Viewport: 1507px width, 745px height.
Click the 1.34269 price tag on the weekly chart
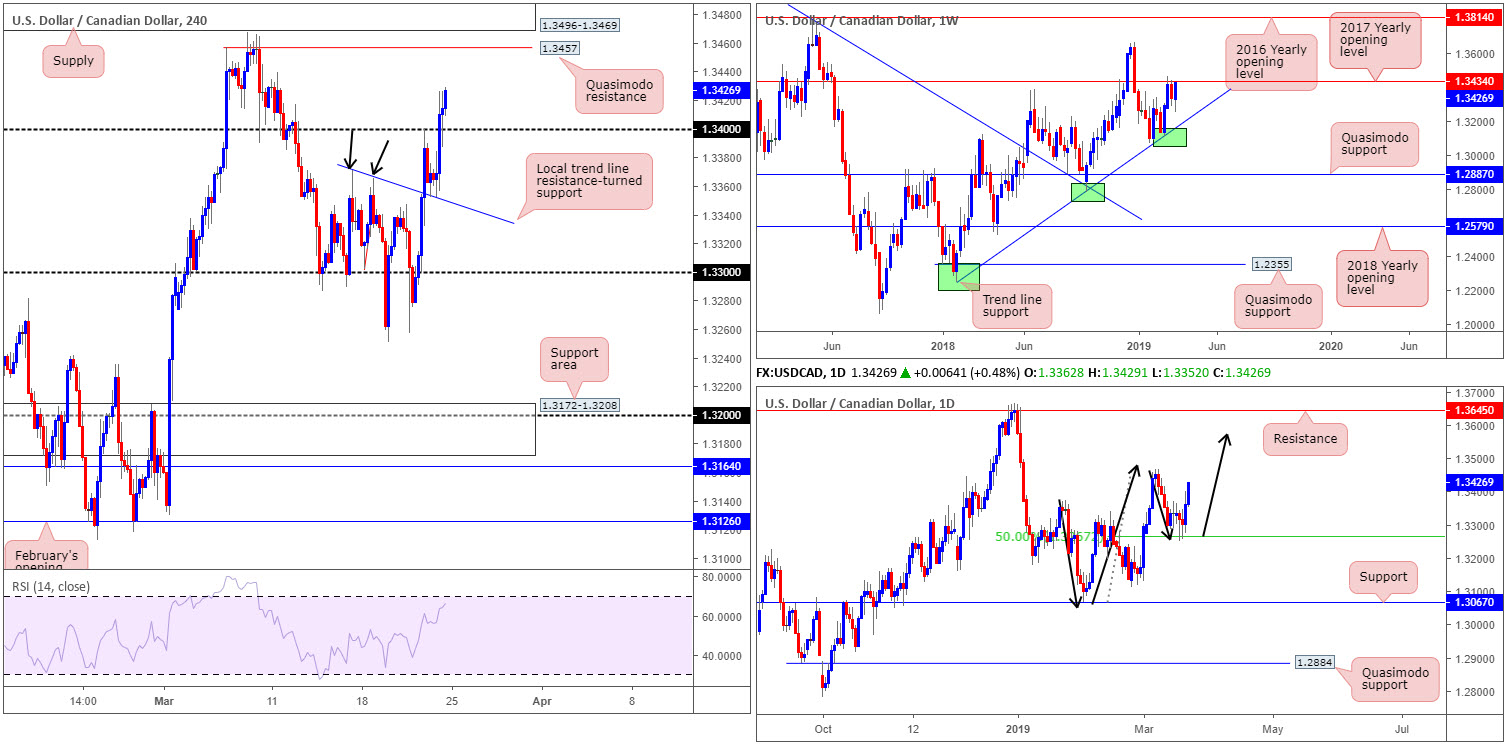1476,97
